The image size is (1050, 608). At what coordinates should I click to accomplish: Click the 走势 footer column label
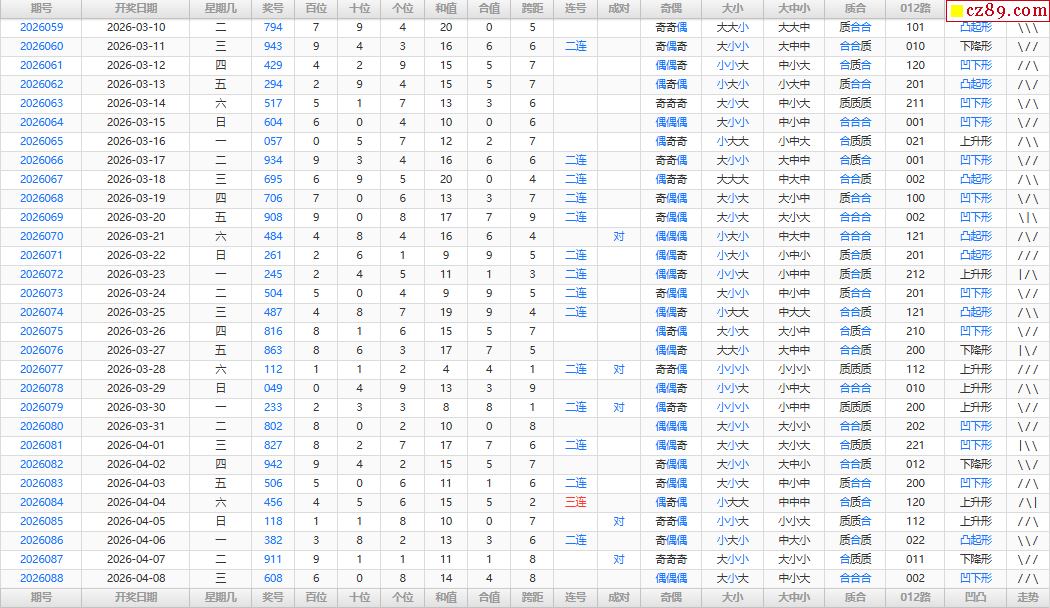tap(1027, 597)
